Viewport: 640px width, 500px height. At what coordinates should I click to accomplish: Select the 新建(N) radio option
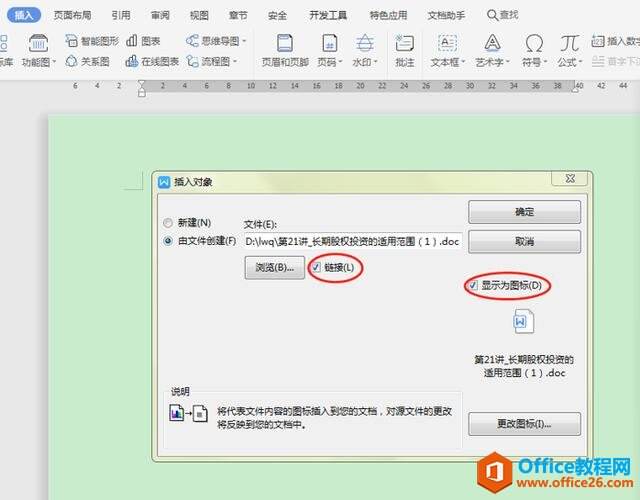point(168,223)
